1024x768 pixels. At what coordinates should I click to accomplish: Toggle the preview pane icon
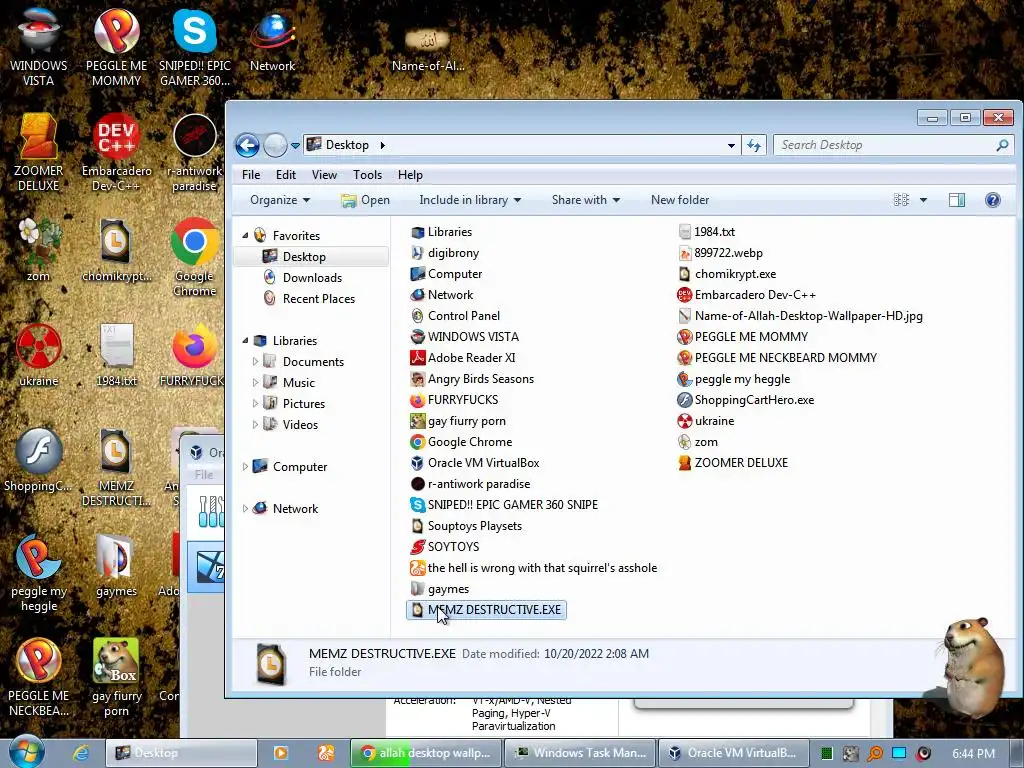pyautogui.click(x=957, y=200)
